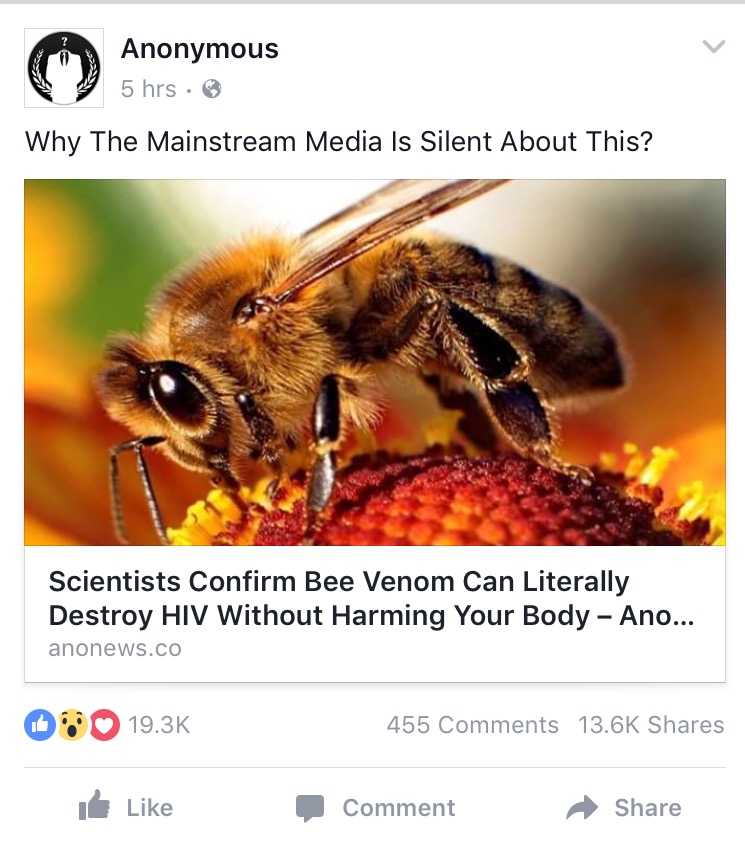
Task: Tap the Comment speech bubble icon
Action: pos(310,808)
